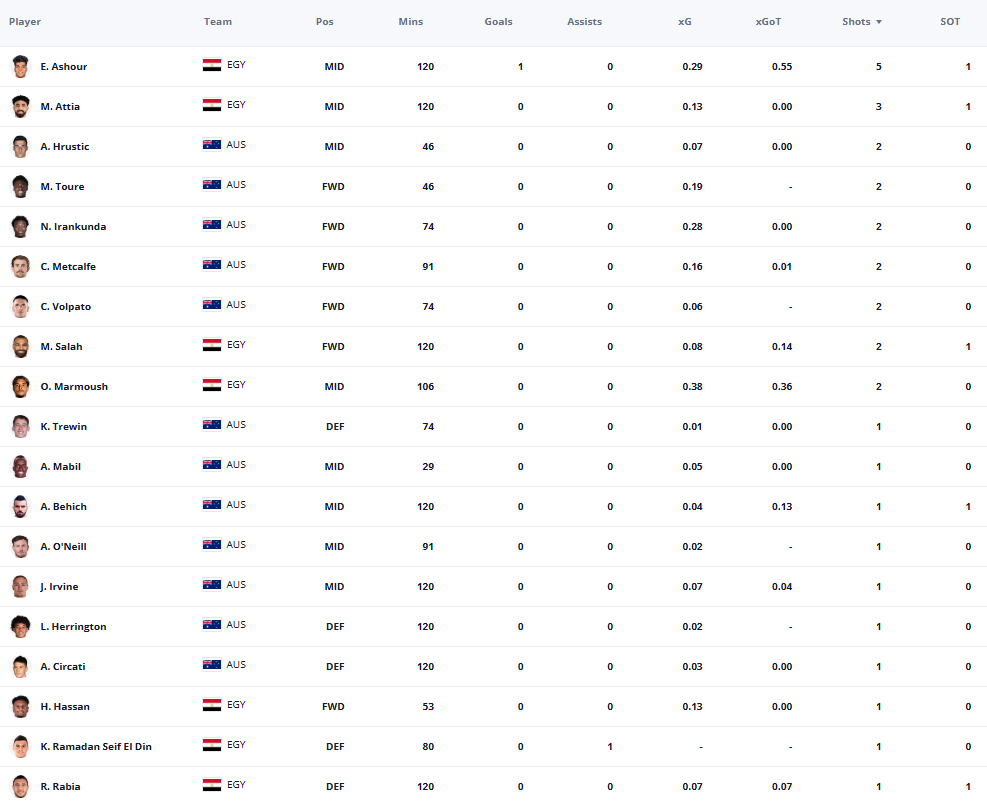Sort table by xG column header

click(684, 21)
